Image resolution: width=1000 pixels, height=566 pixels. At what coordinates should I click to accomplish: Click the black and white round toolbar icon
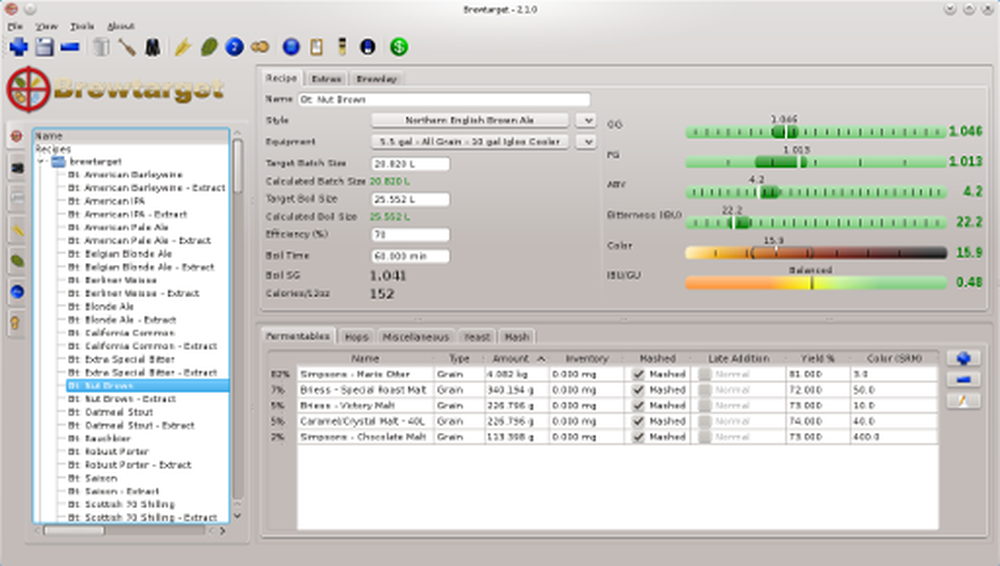point(368,47)
